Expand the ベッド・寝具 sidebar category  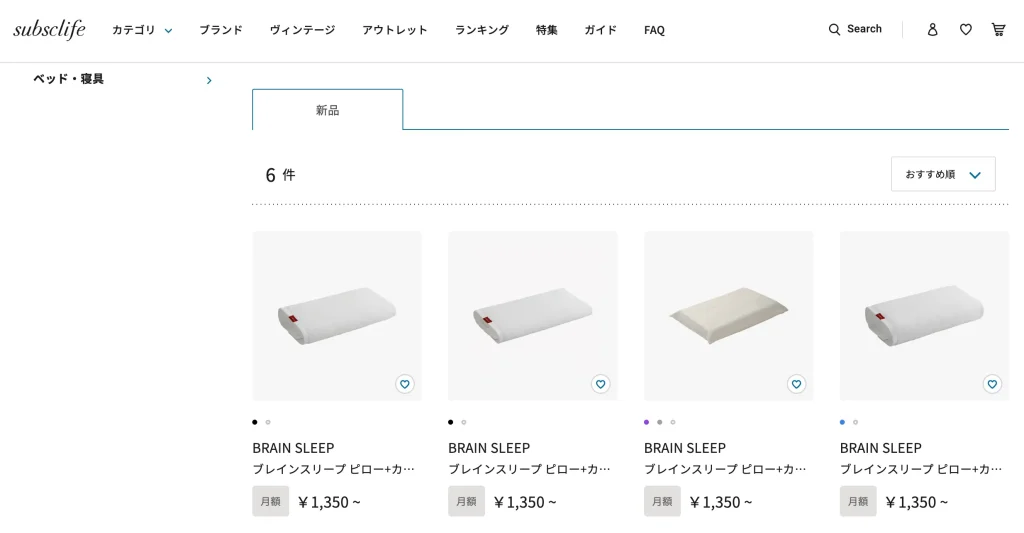[209, 80]
